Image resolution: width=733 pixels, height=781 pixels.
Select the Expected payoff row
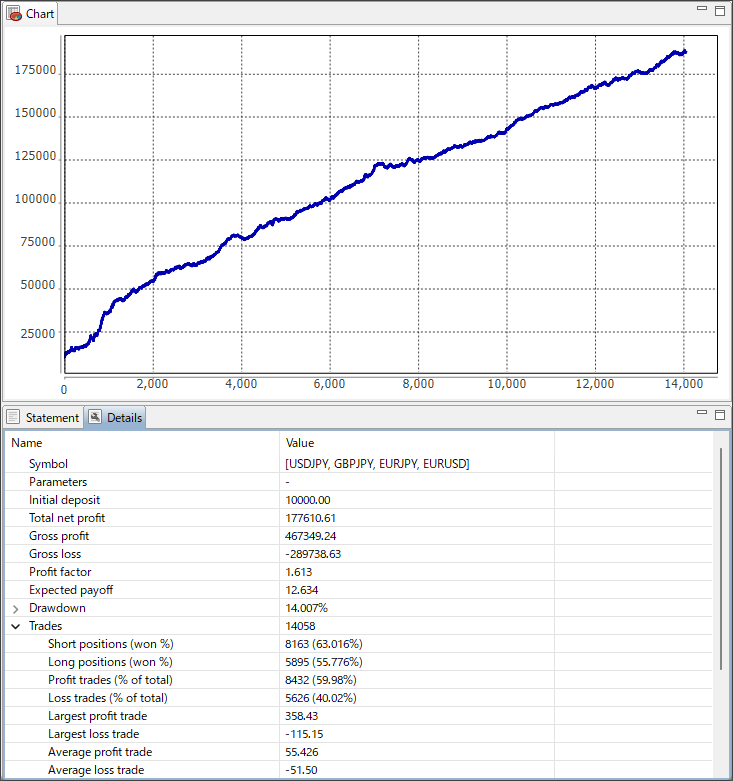359,590
